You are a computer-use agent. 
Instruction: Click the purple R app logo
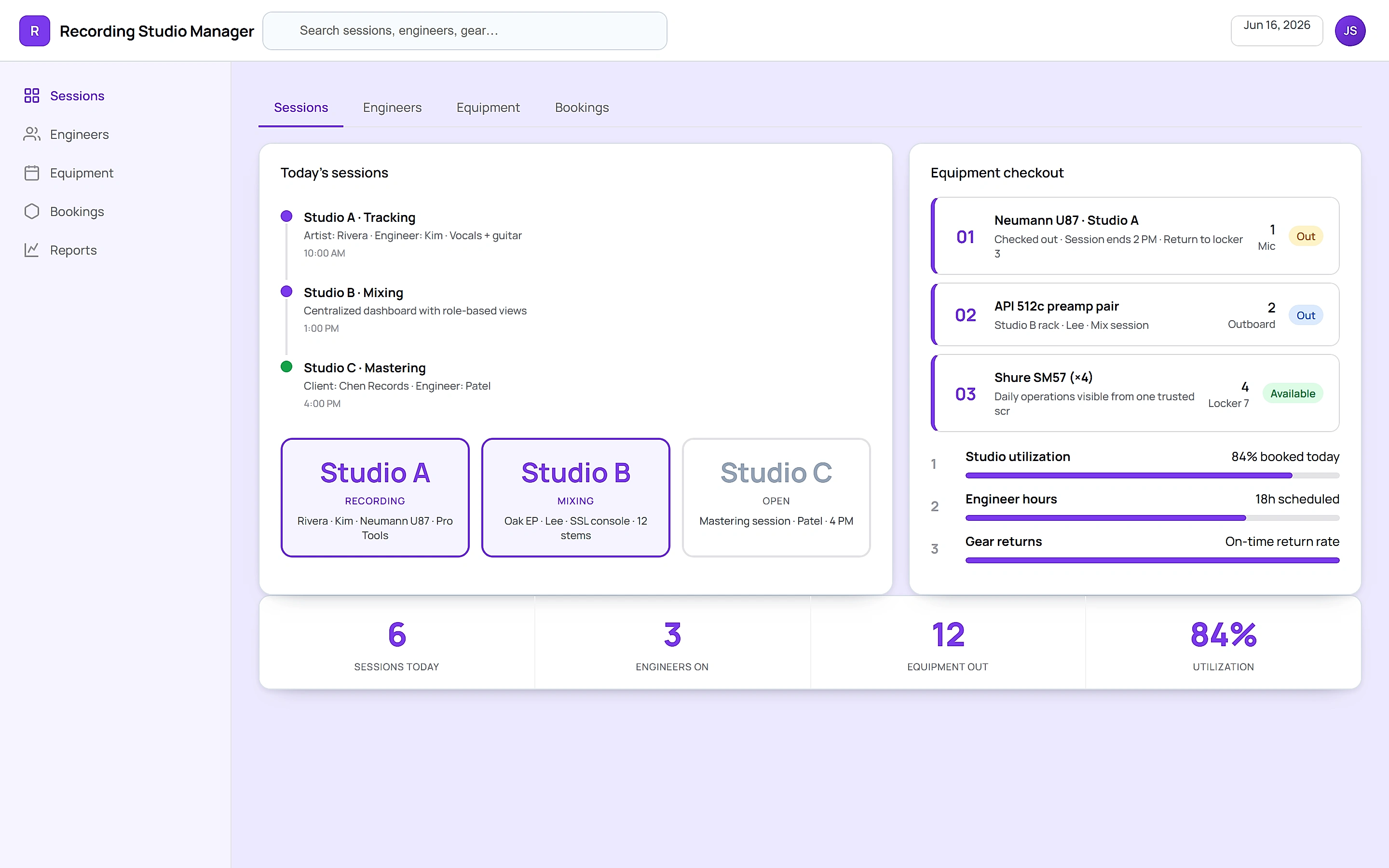click(34, 31)
